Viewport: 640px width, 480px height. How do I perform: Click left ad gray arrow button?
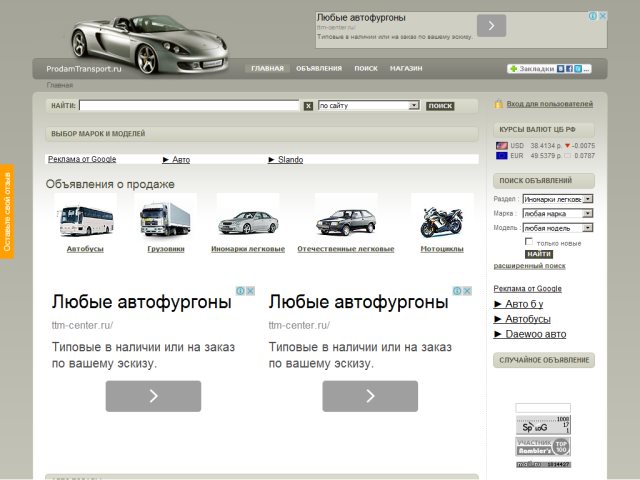(153, 396)
